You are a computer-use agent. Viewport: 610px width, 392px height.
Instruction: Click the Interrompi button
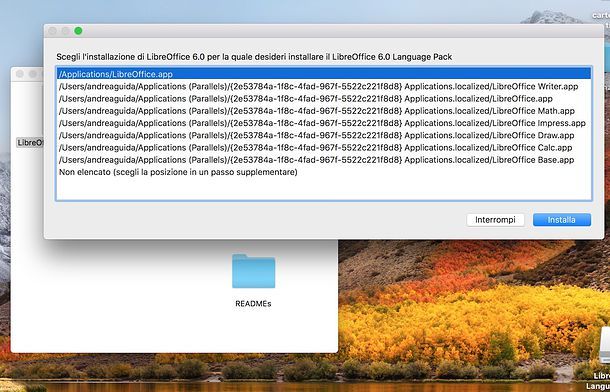(x=495, y=220)
